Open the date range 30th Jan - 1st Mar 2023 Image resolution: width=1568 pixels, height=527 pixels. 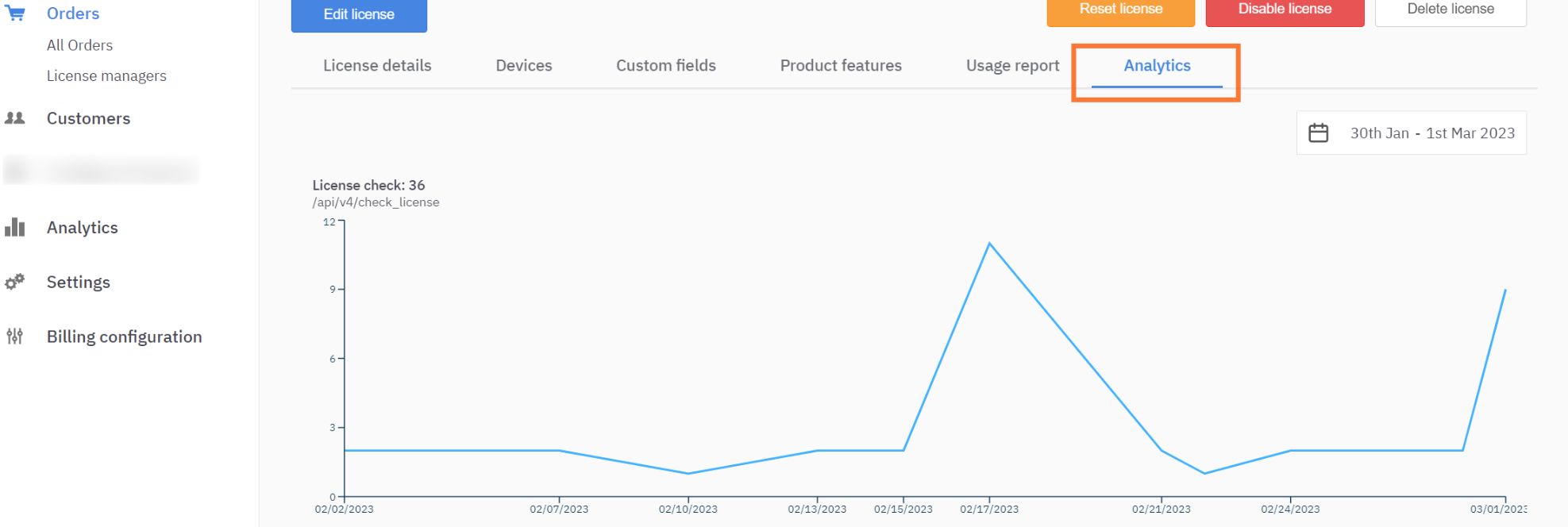[1431, 133]
